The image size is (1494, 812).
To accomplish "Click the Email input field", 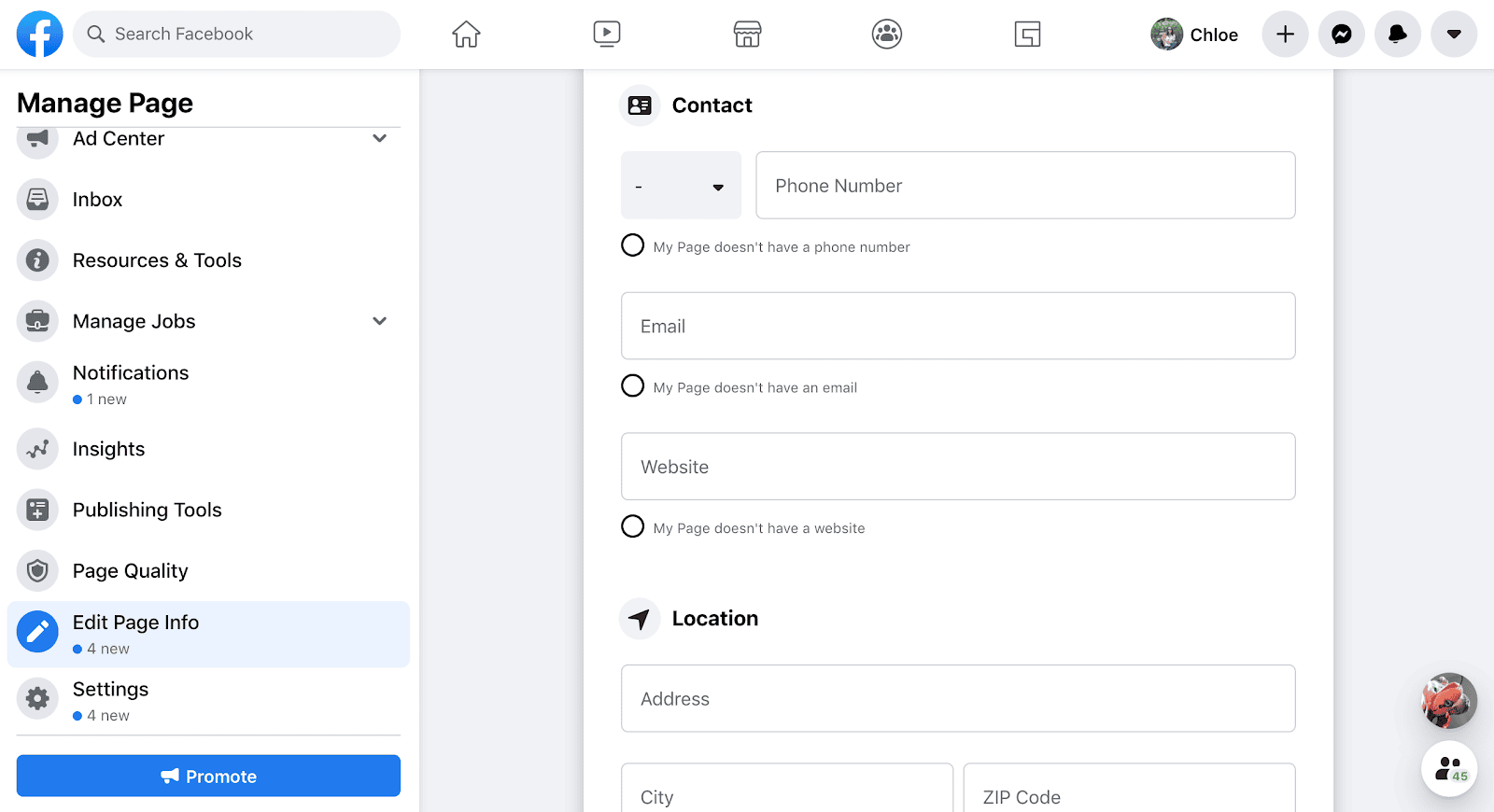I will [x=958, y=326].
